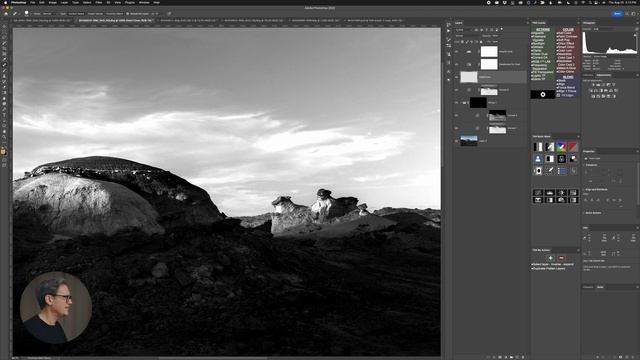Open the layer Kind filter dropdown
This screenshot has width=640, height=360.
coord(464,29)
